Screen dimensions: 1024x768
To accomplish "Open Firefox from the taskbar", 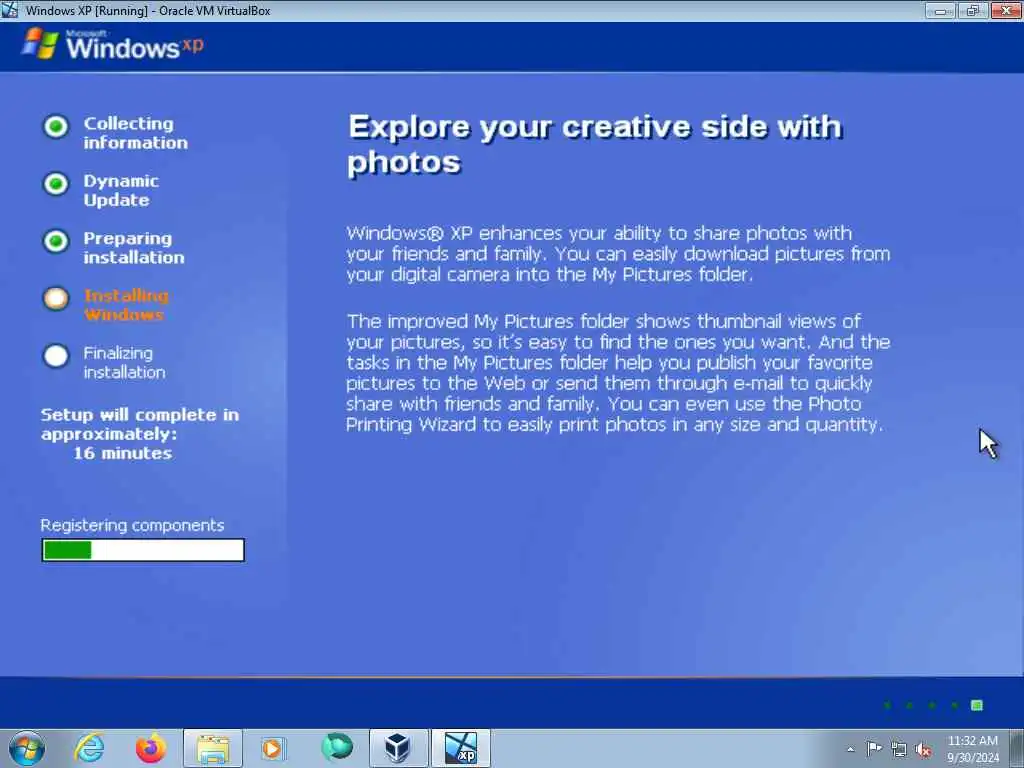I will tap(151, 748).
